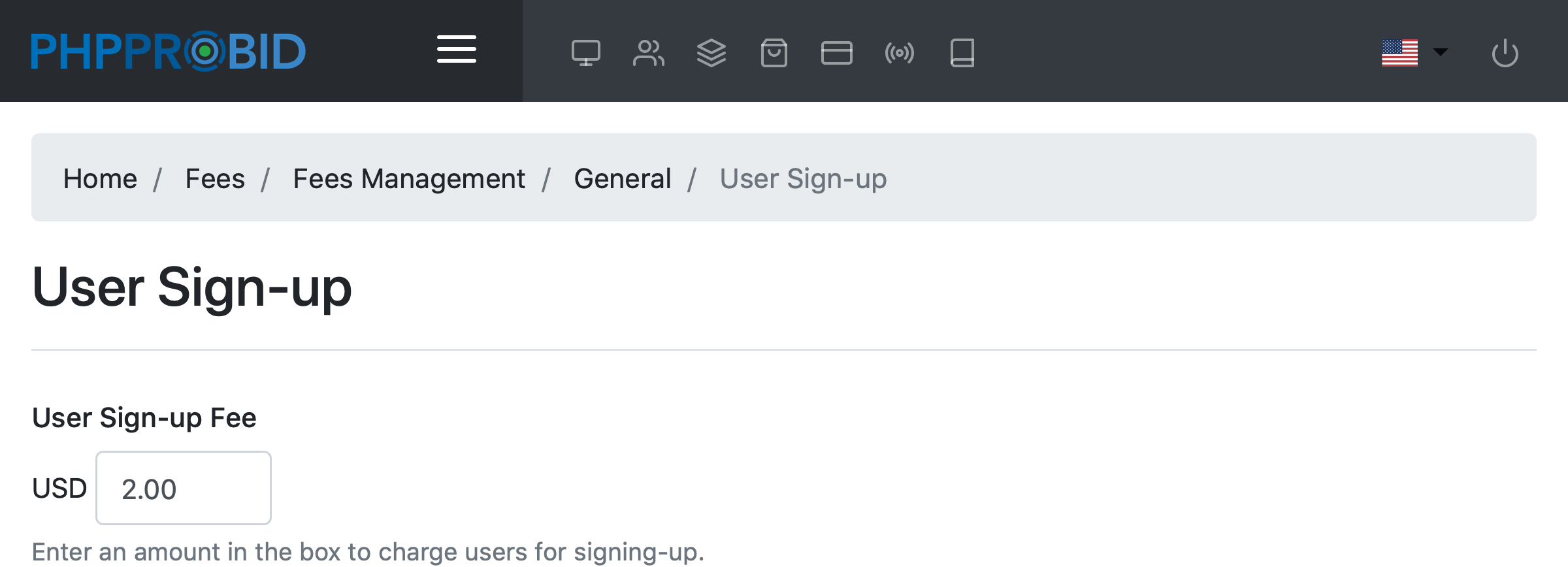The width and height of the screenshot is (1568, 567).
Task: Focus the USD sign-up fee input
Action: [x=184, y=488]
